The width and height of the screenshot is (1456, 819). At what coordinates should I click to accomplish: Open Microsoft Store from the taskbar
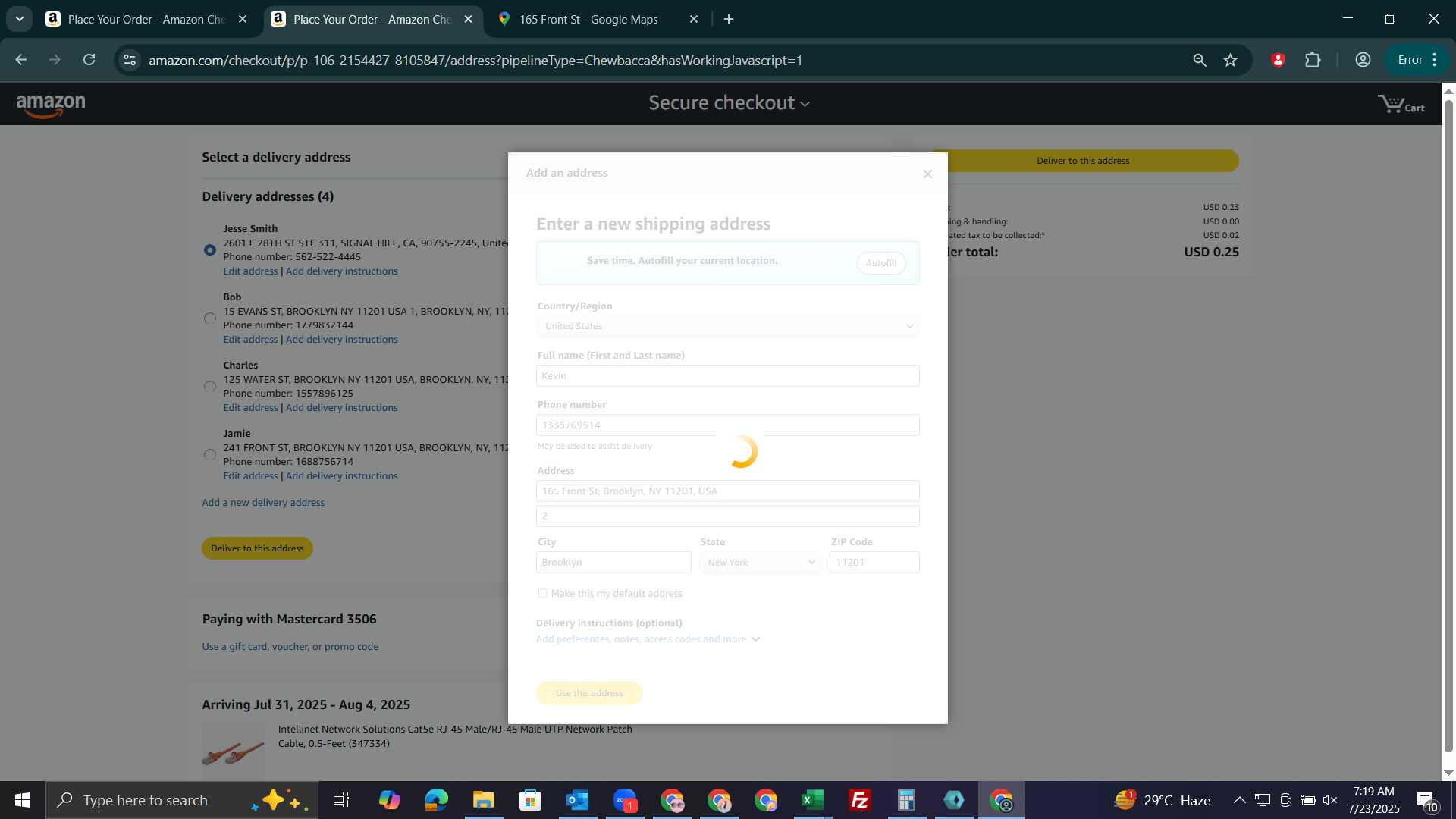pos(531,800)
